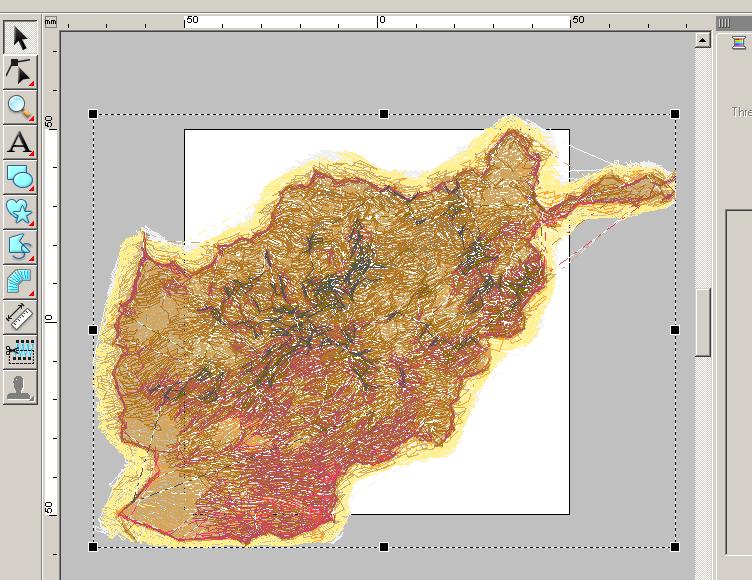Click the right-middle selection handle
Screen dimensions: 752x580
coord(675,330)
